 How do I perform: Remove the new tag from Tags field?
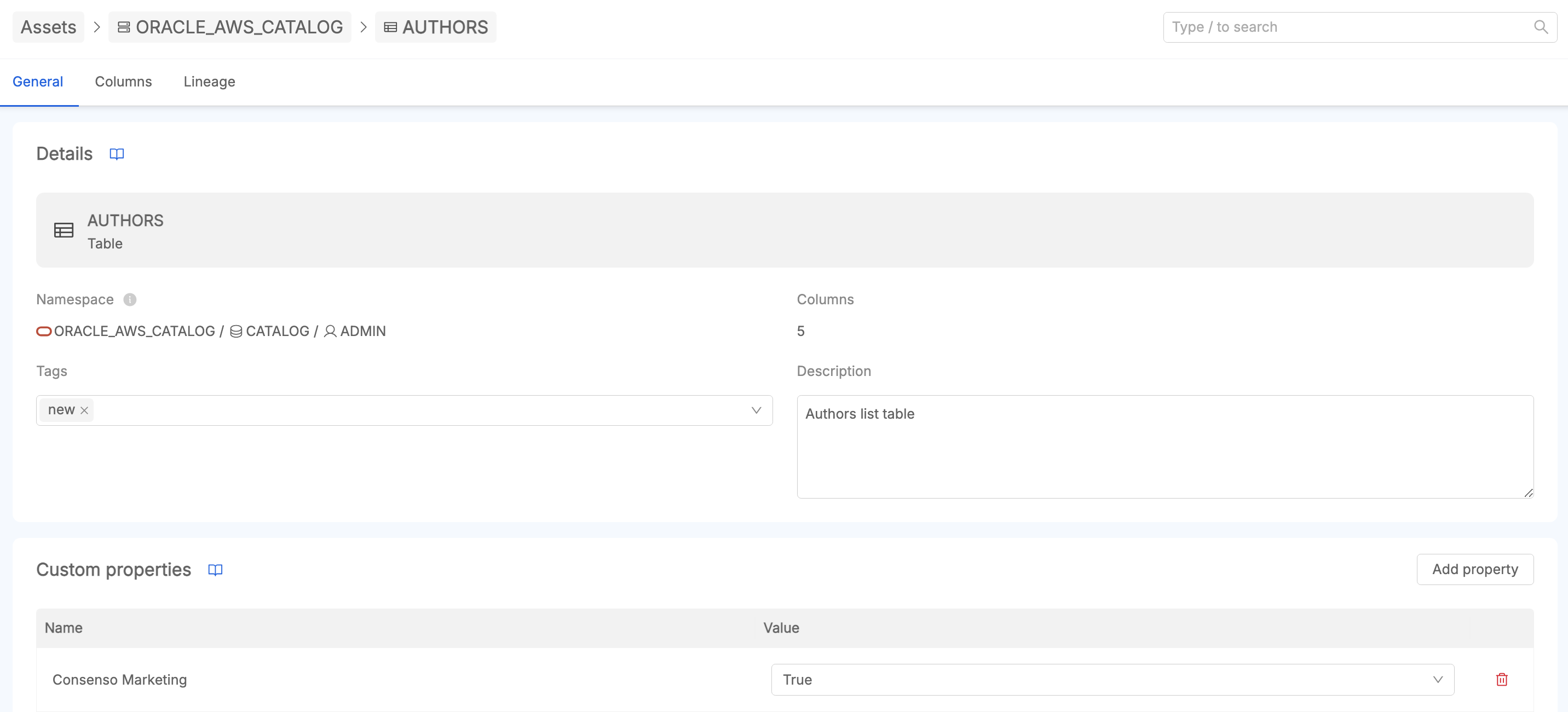point(85,409)
